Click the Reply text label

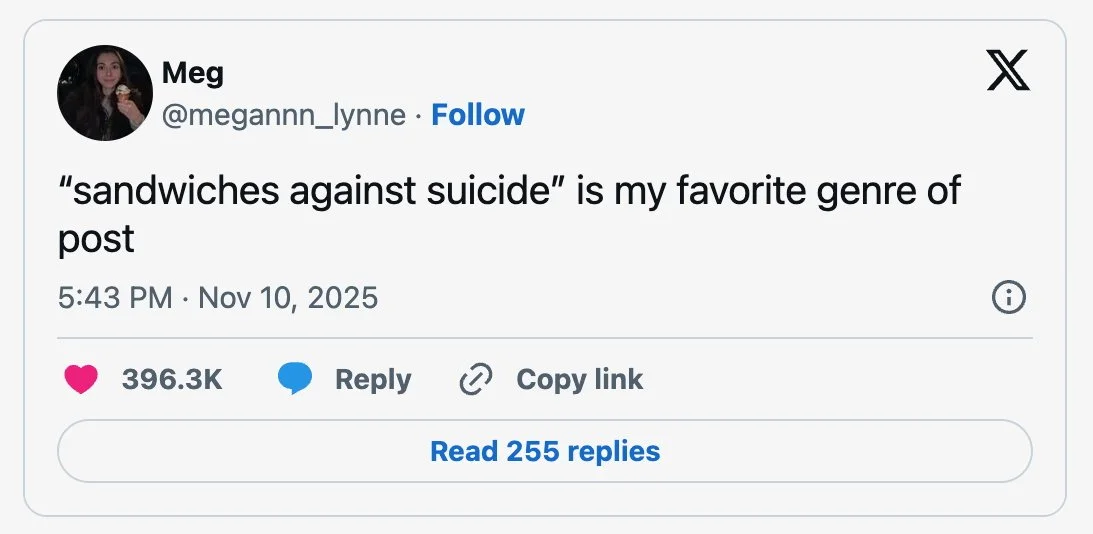(373, 379)
